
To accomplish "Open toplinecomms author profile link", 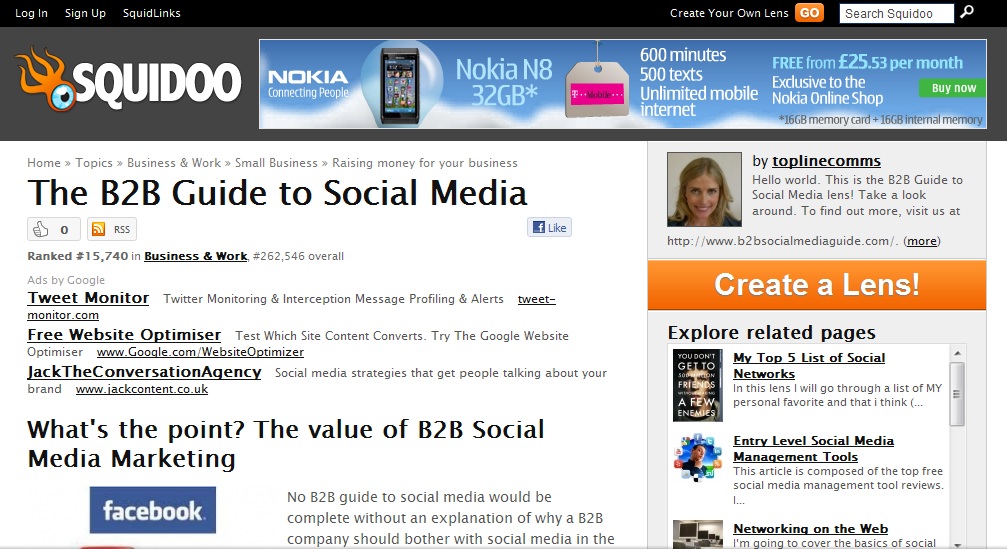I will (x=827, y=161).
